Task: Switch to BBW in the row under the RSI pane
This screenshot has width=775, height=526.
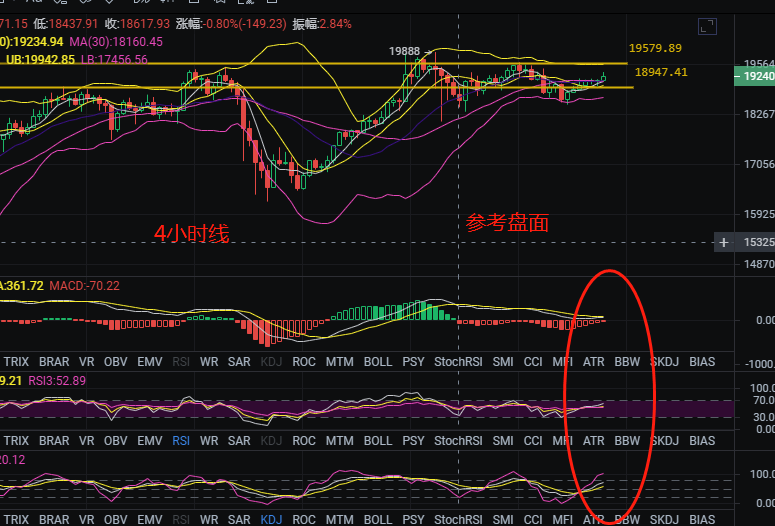Action: point(627,441)
